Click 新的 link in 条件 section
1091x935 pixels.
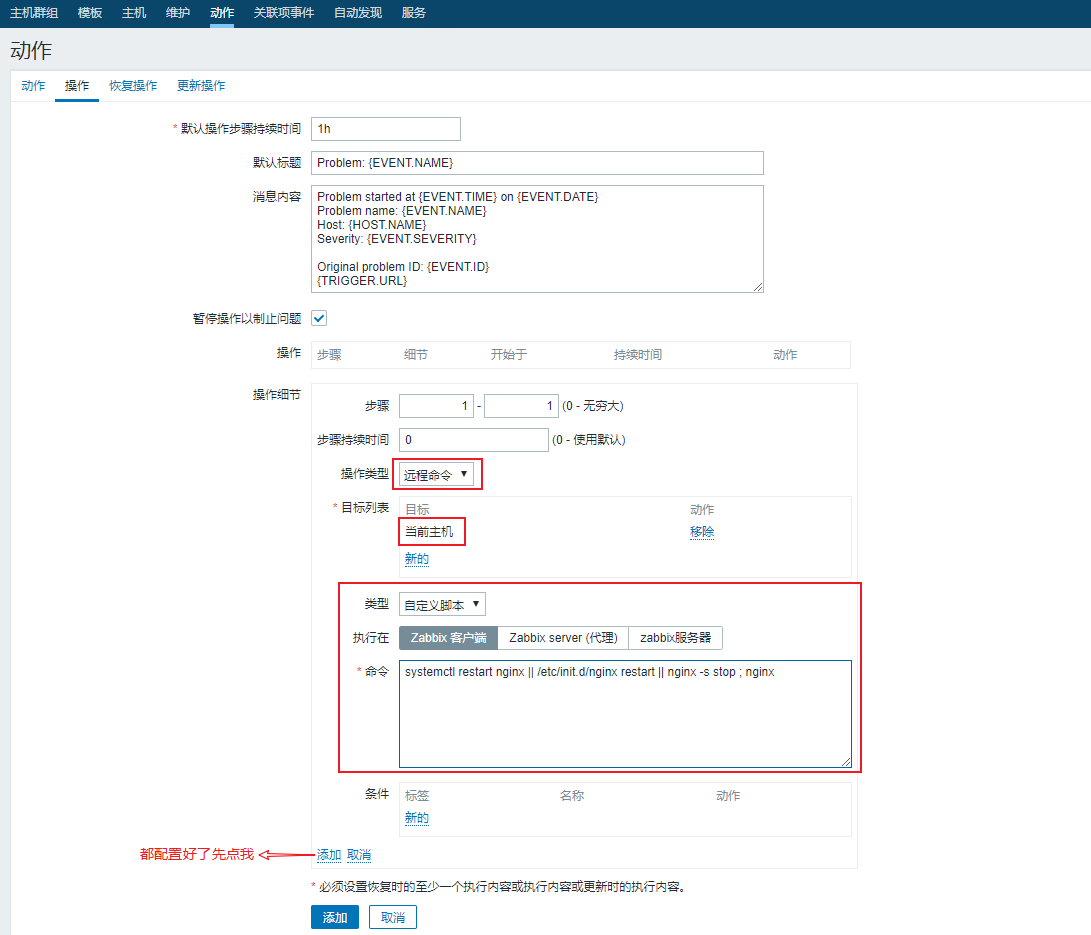point(417,818)
